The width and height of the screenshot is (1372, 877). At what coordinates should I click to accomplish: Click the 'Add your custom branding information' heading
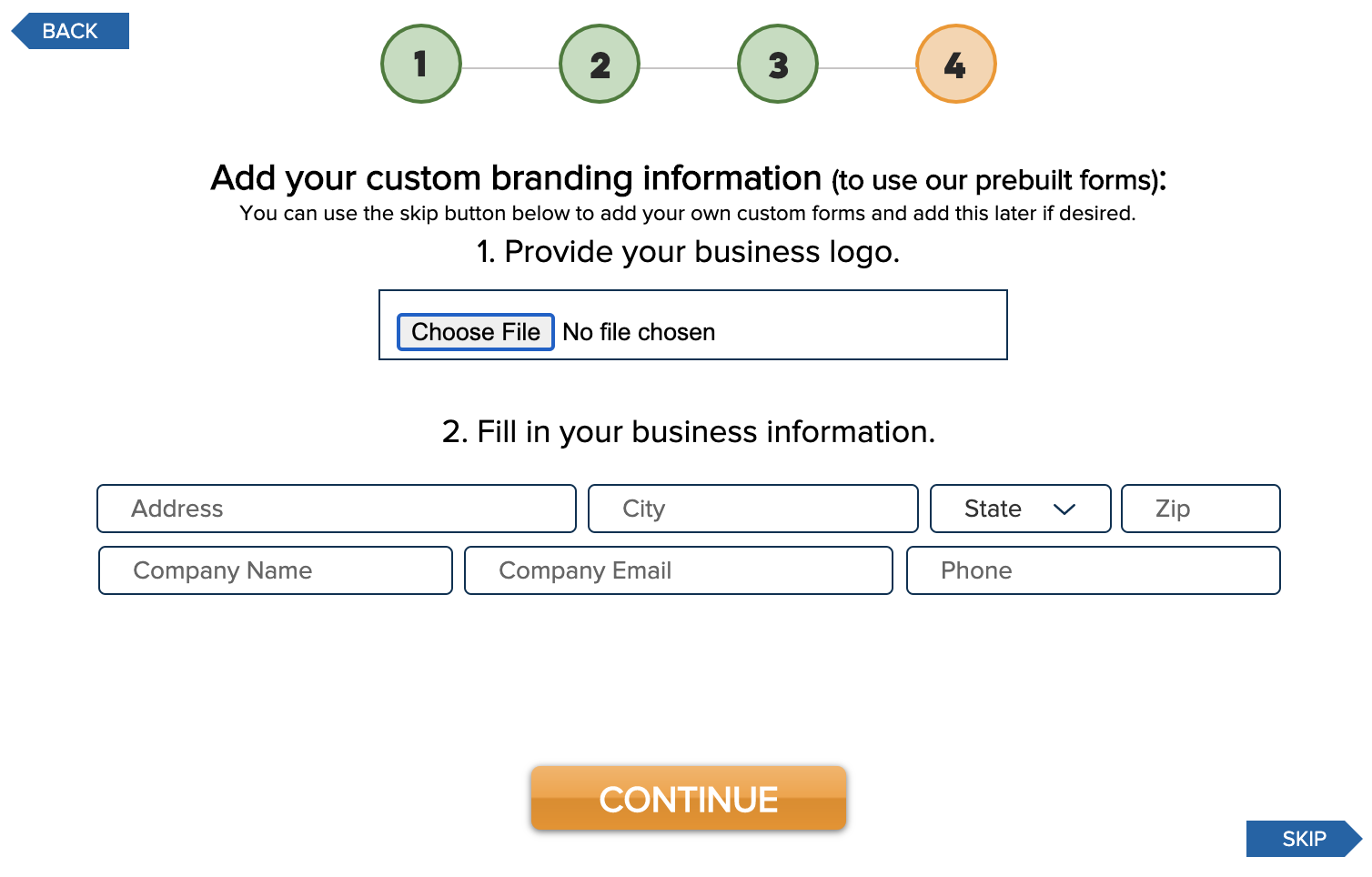516,178
